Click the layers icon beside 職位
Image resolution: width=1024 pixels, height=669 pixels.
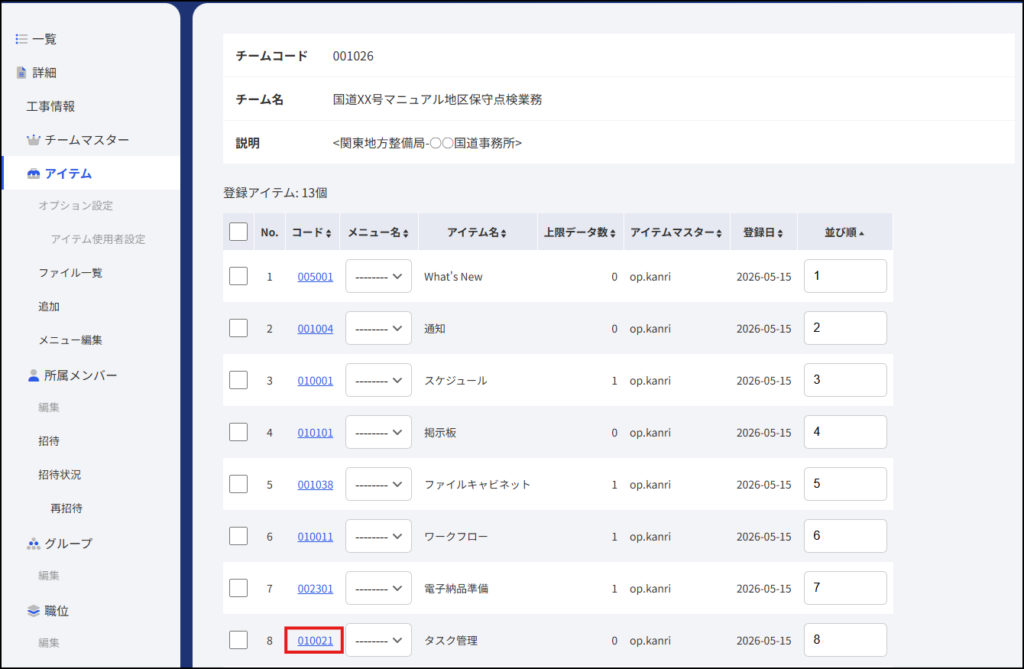pos(33,611)
